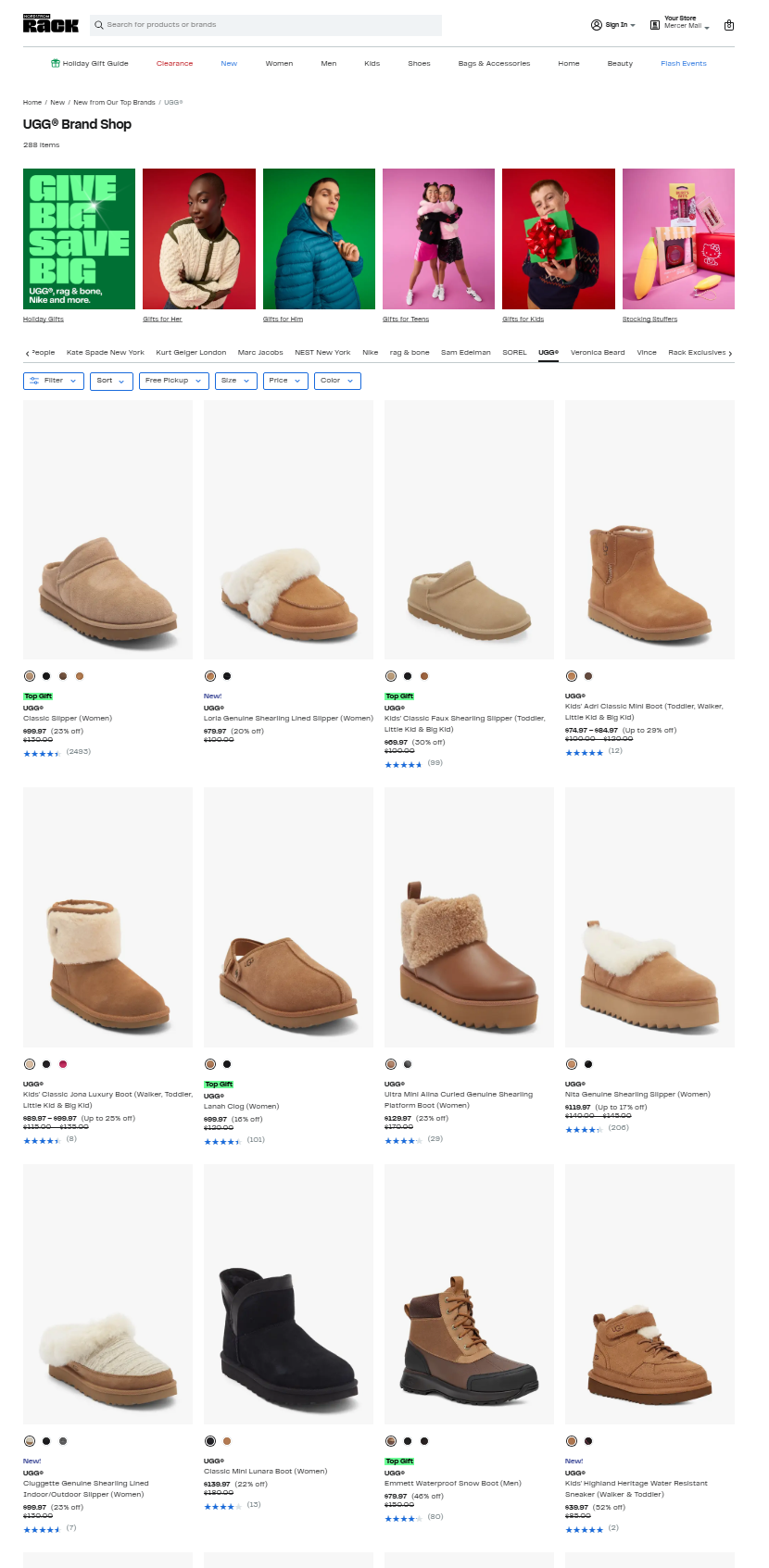The width and height of the screenshot is (769, 1568).
Task: Open the Filter options button
Action: pyautogui.click(x=53, y=381)
